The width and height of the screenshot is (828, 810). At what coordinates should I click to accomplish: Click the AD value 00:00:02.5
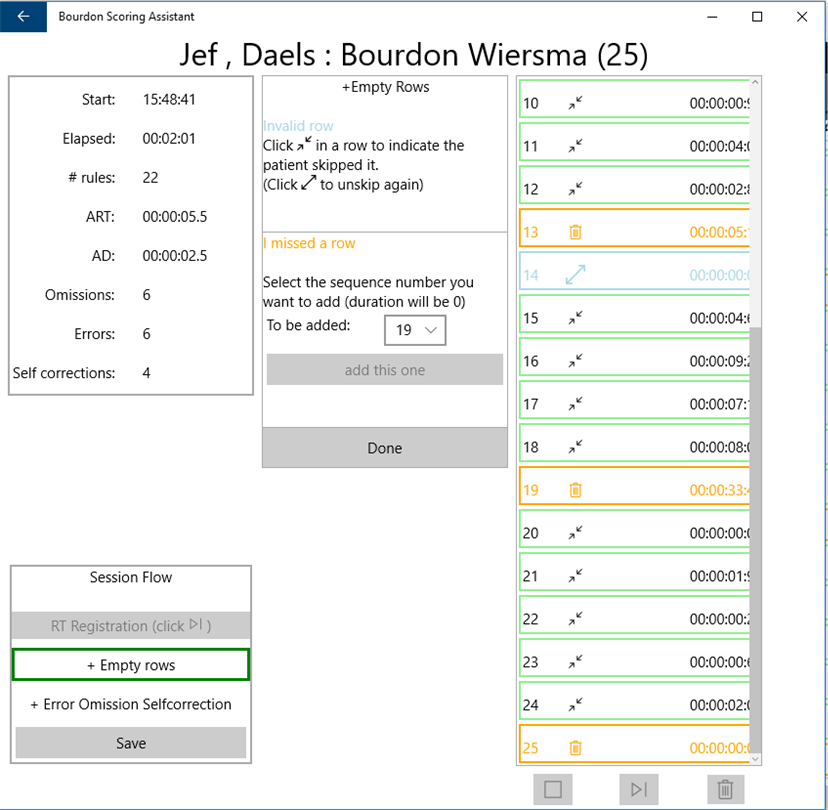coord(175,256)
